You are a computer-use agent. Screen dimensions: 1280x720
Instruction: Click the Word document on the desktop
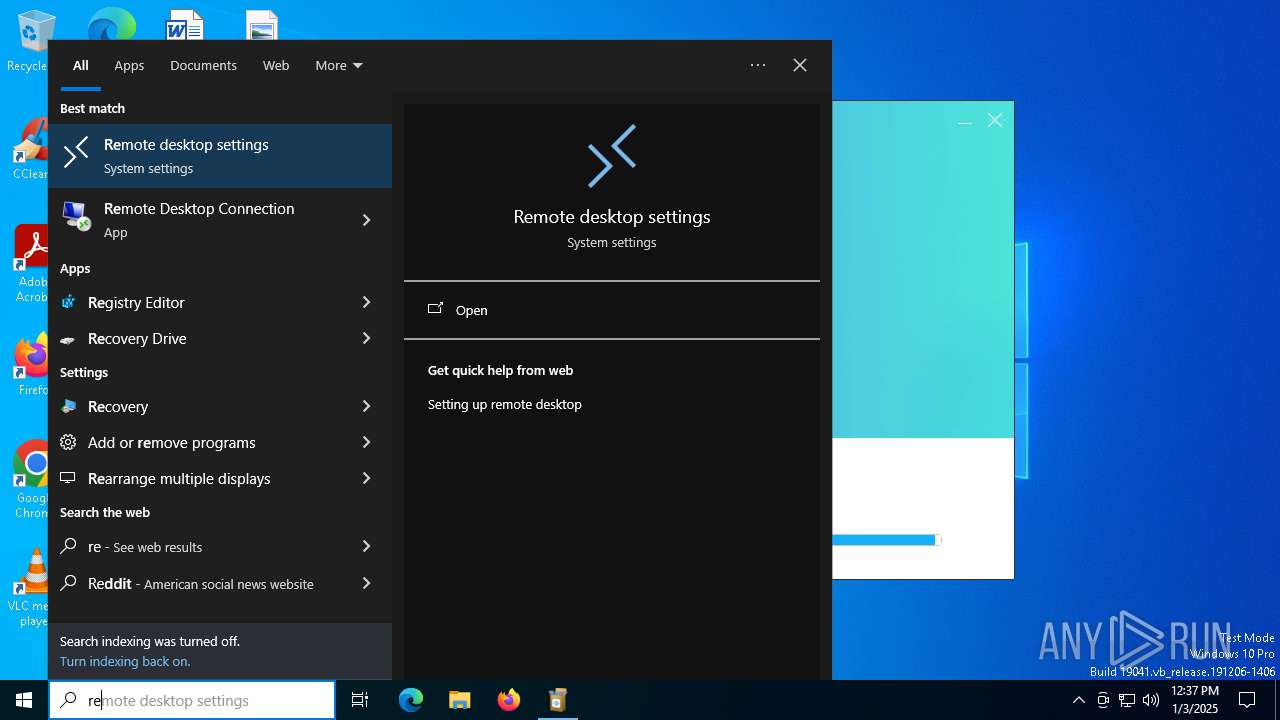[185, 24]
